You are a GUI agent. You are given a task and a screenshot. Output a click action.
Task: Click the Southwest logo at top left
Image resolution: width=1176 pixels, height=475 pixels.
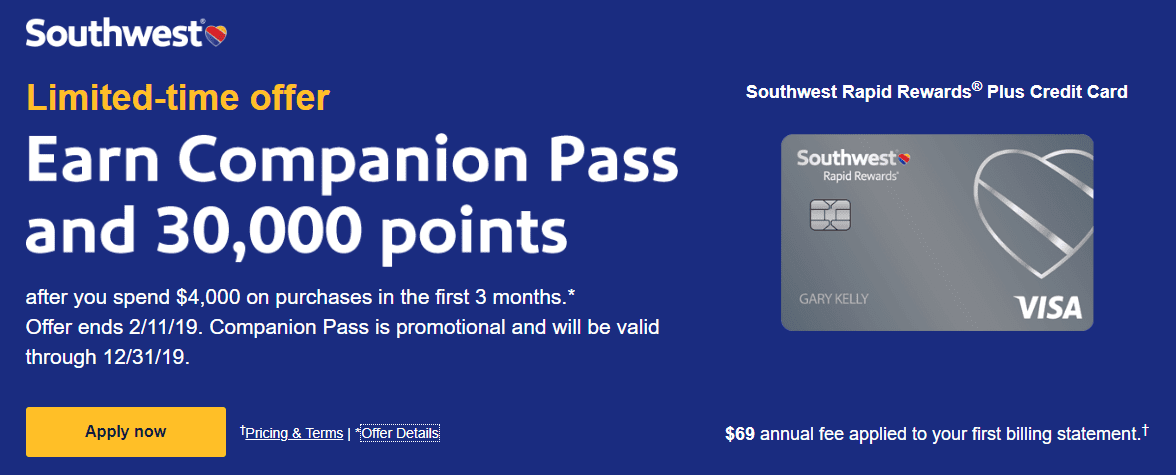(x=127, y=34)
